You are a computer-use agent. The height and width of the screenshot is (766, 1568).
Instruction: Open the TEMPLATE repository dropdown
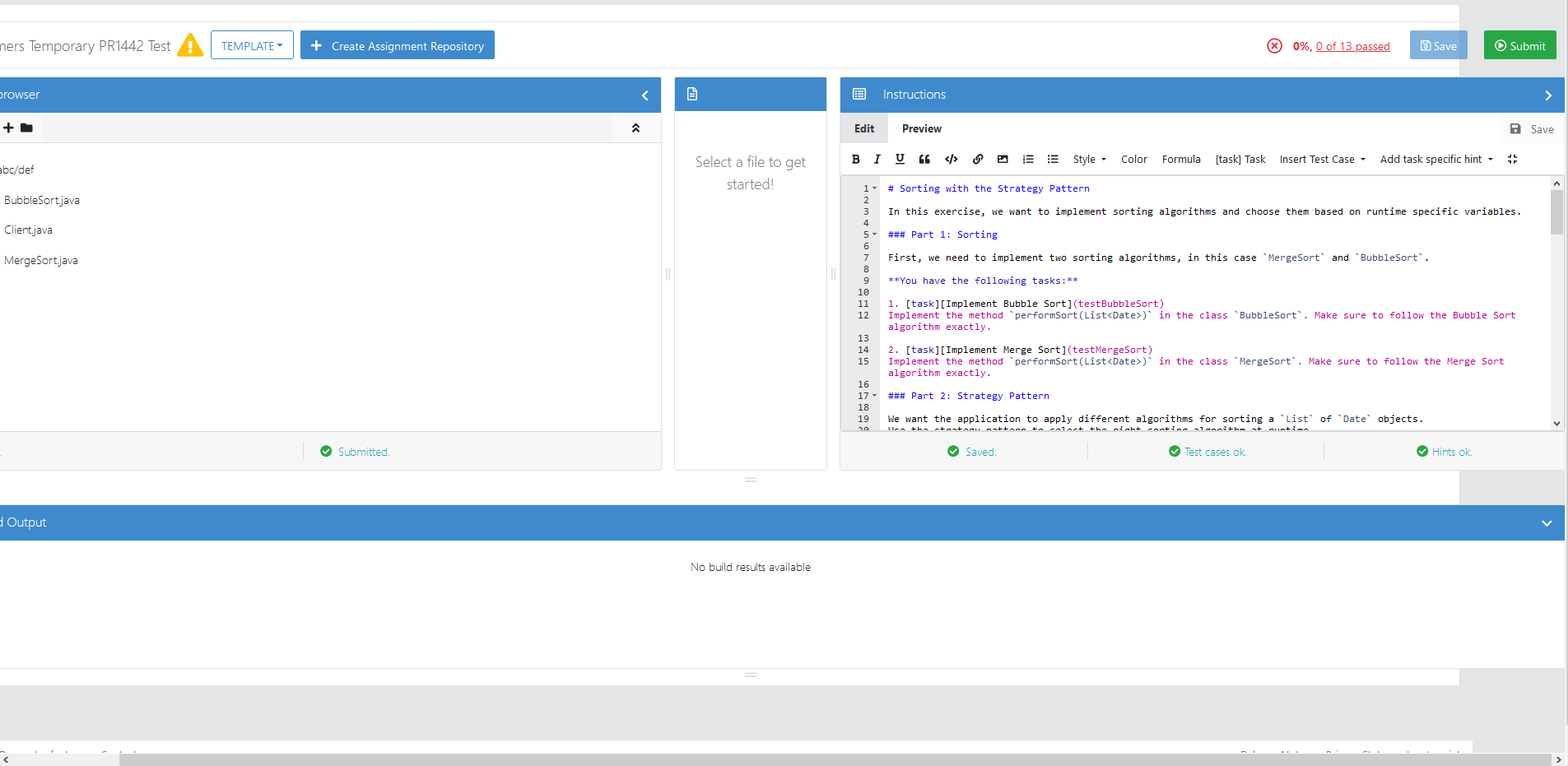[252, 45]
